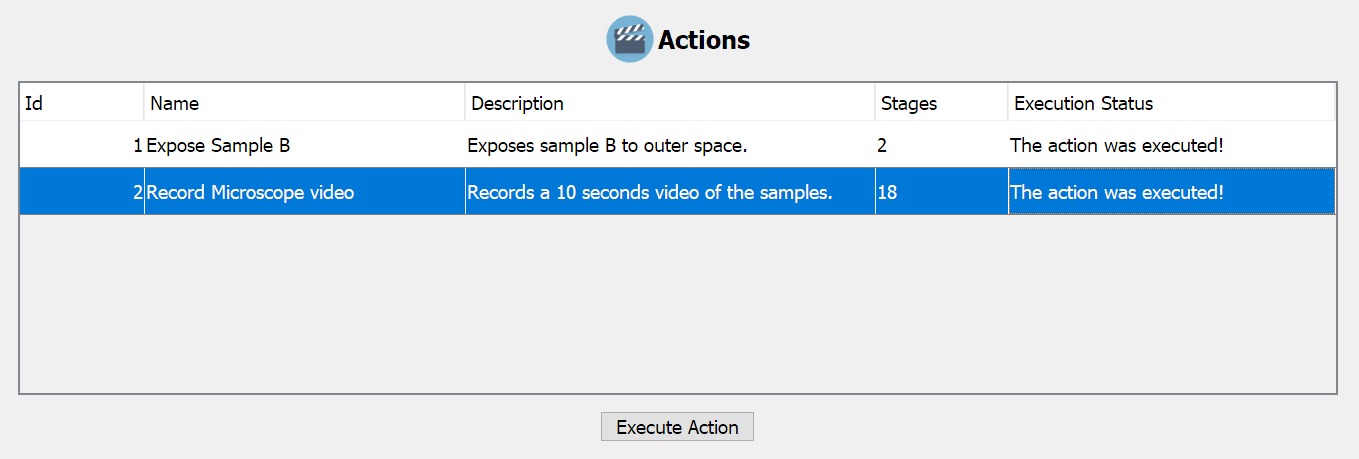Click the clapperboard Actions icon
This screenshot has width=1359, height=459.
point(629,39)
